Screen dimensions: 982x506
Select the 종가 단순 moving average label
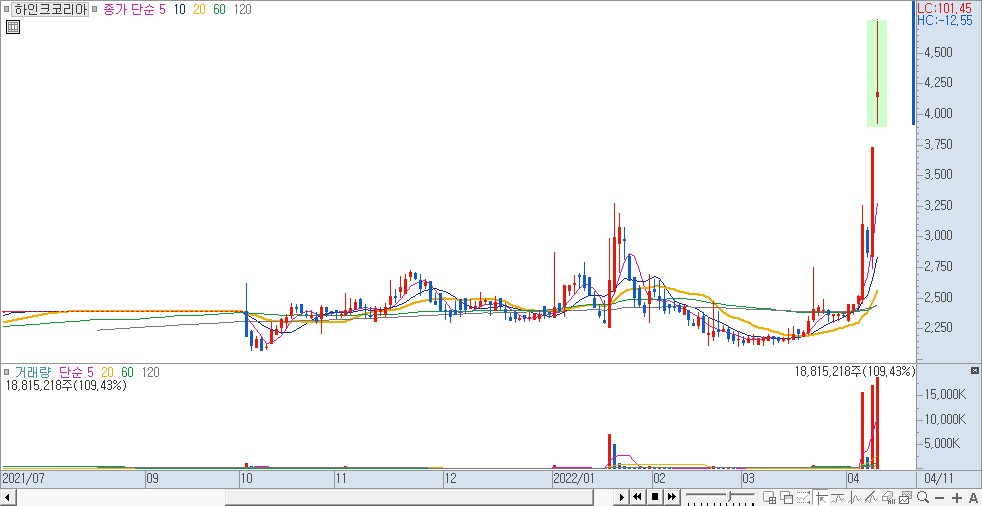[129, 10]
